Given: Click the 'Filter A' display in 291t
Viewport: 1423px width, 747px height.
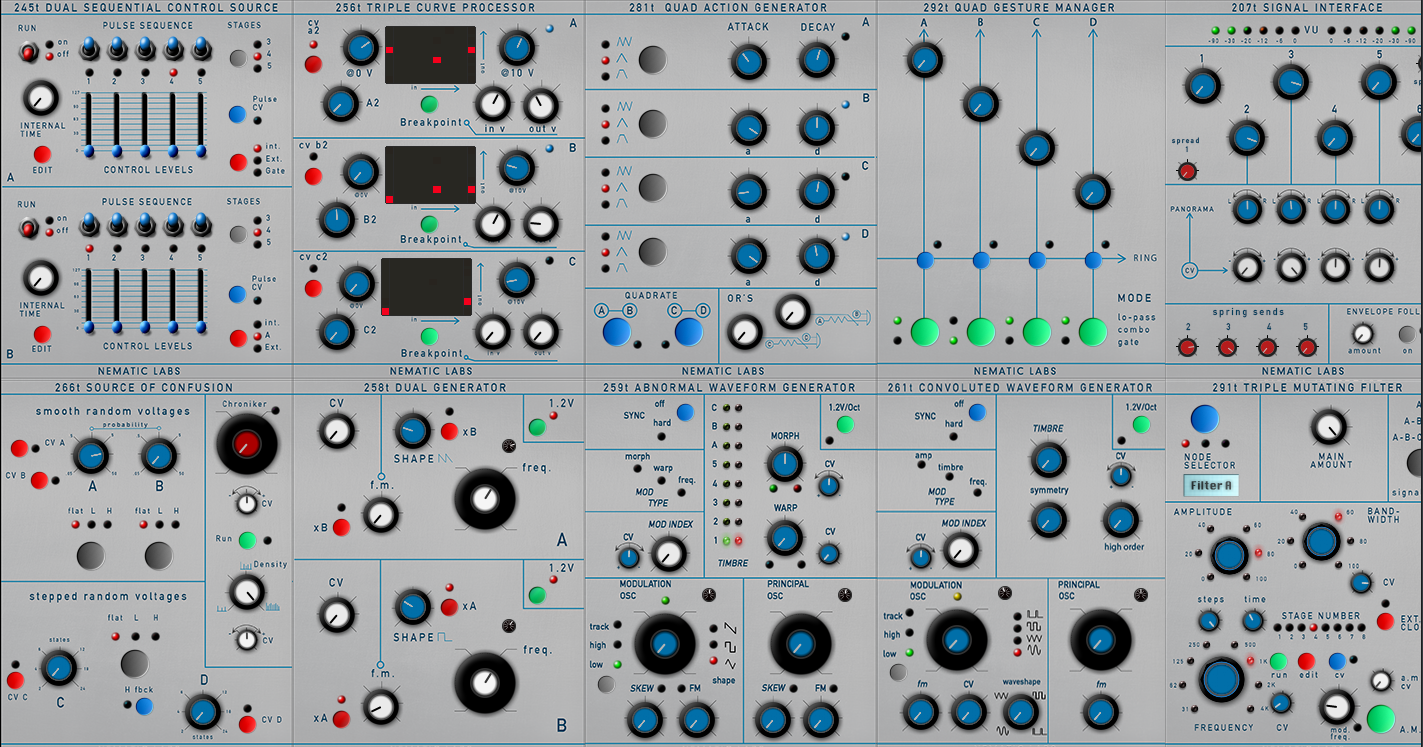Looking at the screenshot, I should (x=1212, y=486).
